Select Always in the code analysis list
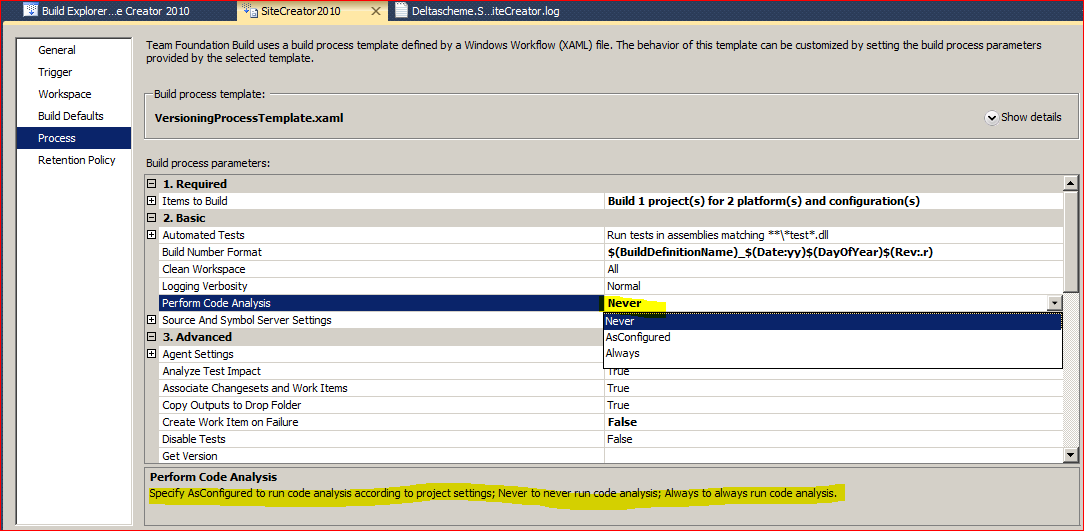The width and height of the screenshot is (1084, 531). pos(622,353)
